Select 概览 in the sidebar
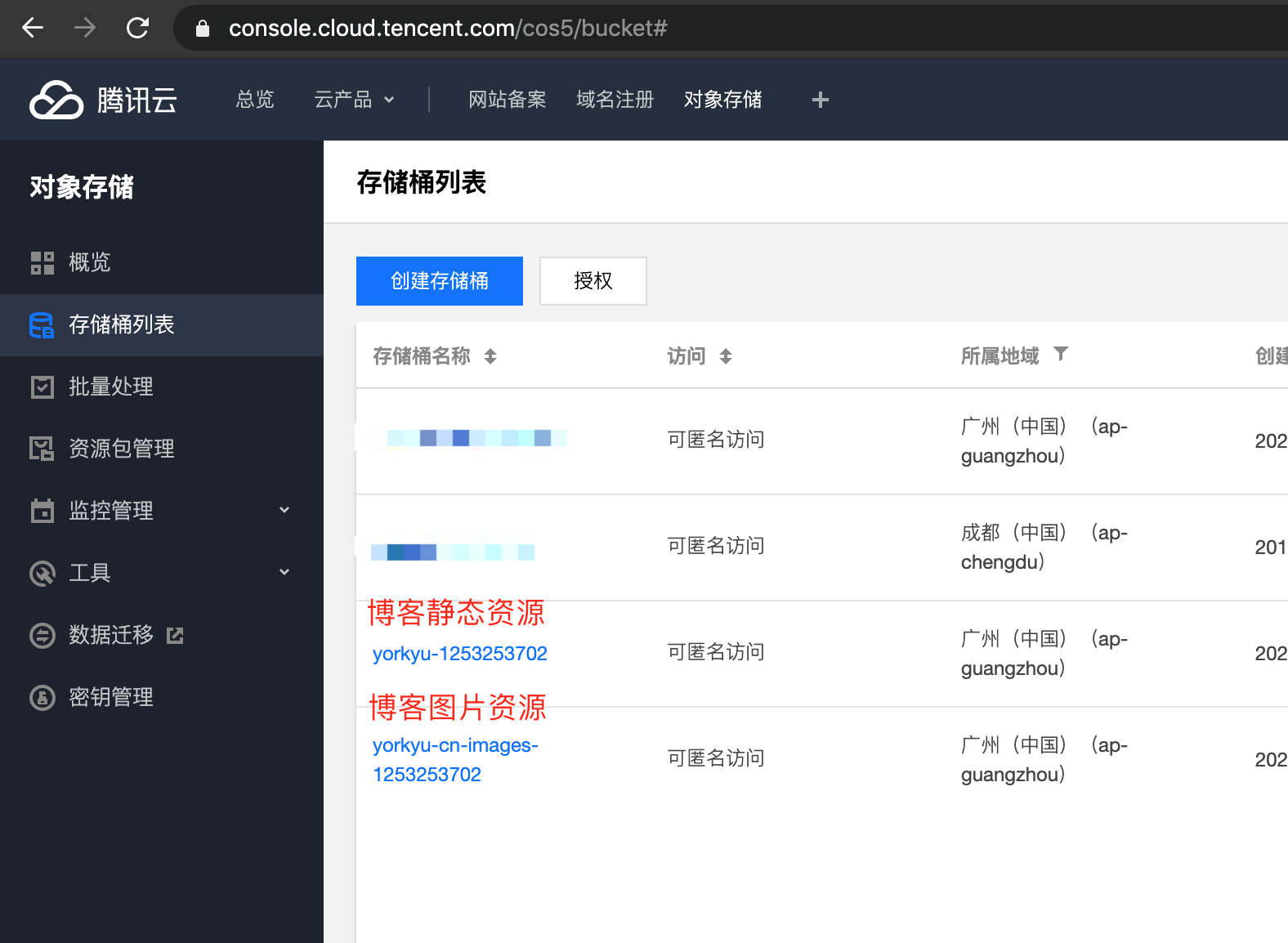 tap(162, 262)
